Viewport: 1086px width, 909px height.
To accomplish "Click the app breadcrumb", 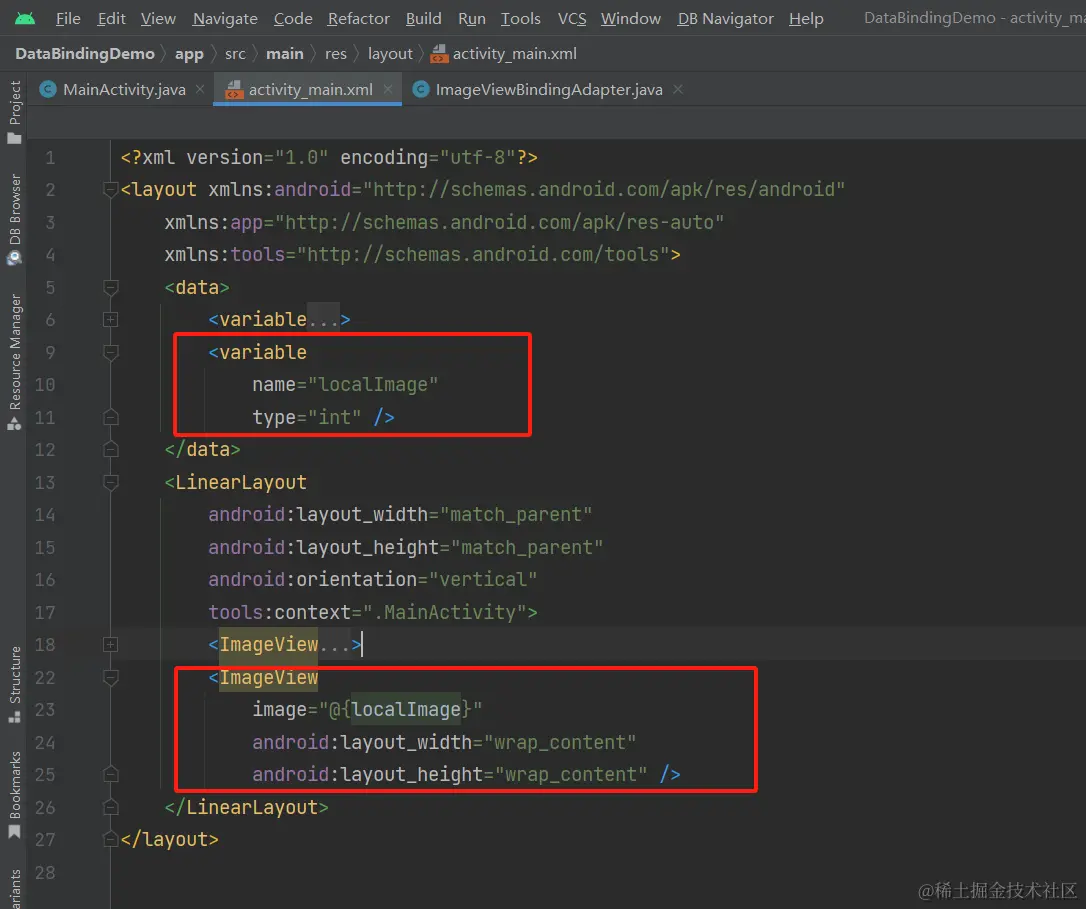I will [189, 53].
